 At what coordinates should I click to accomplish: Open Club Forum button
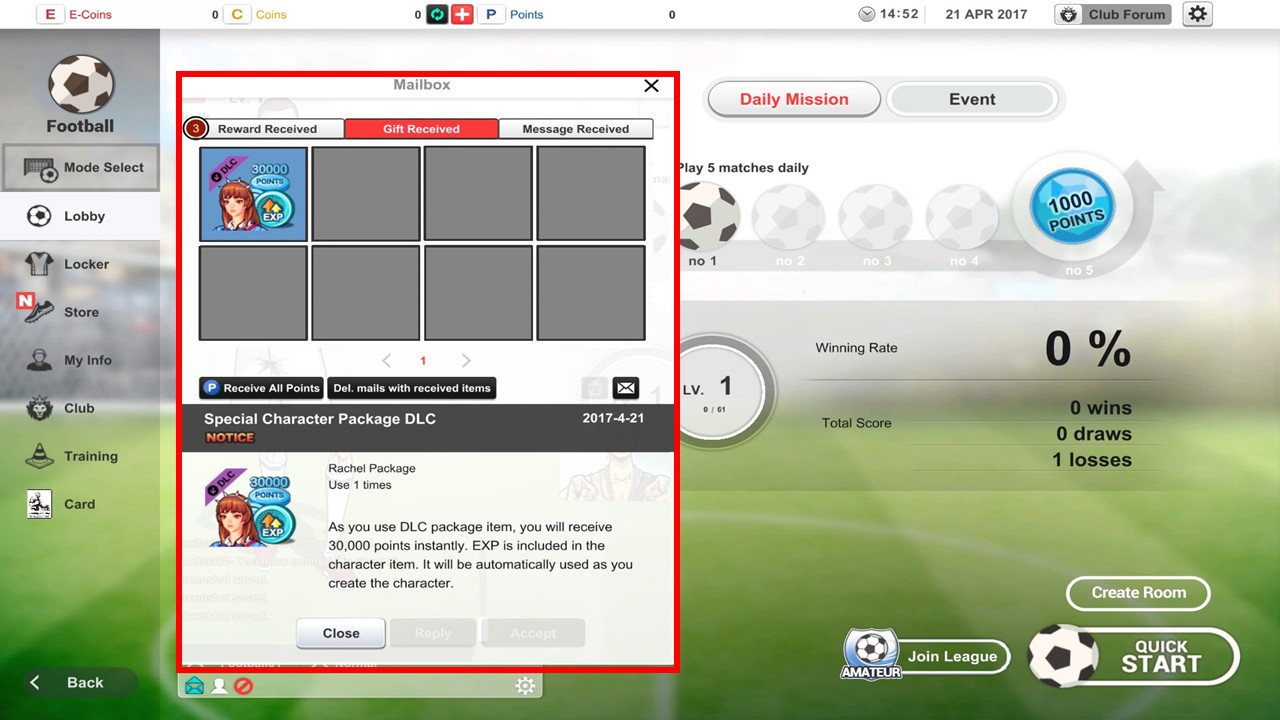click(1113, 15)
